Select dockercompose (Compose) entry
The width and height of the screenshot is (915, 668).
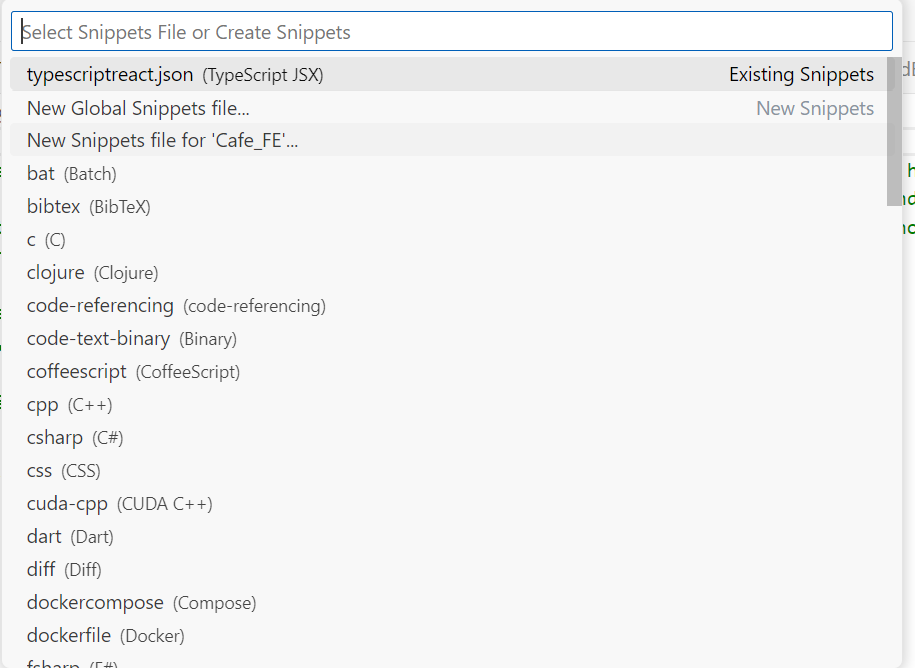(x=452, y=602)
